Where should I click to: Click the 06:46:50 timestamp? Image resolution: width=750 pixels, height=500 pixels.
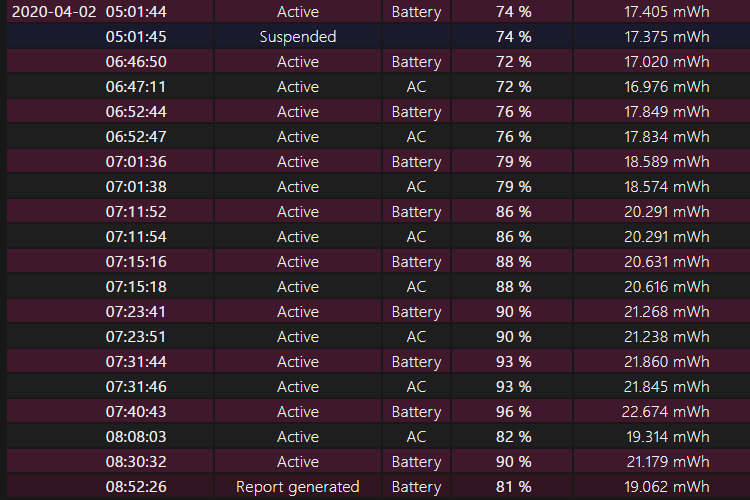(136, 62)
